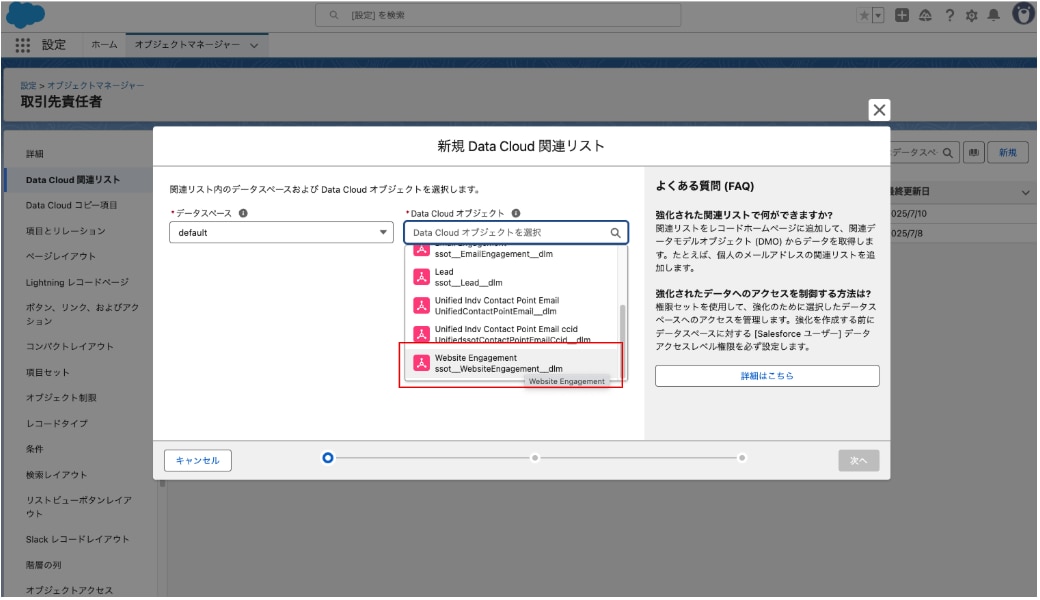Open the default data space dropdown
The image size is (1040, 600).
[280, 232]
